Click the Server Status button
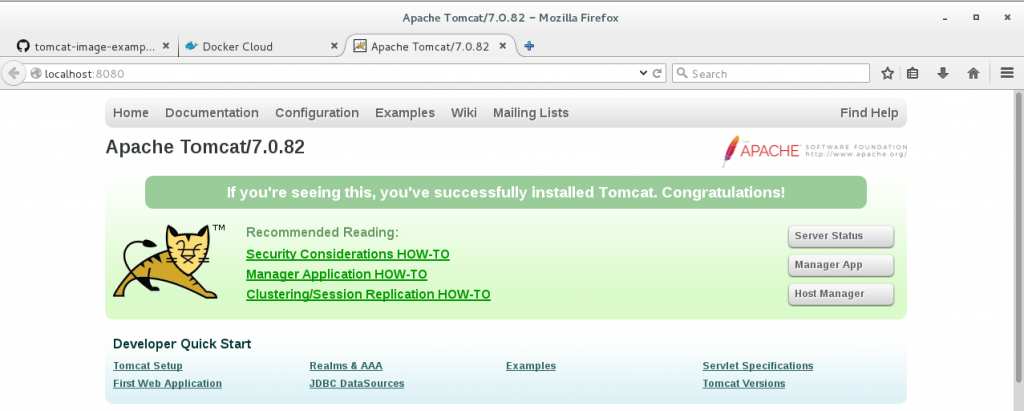This screenshot has height=411, width=1024. click(840, 237)
